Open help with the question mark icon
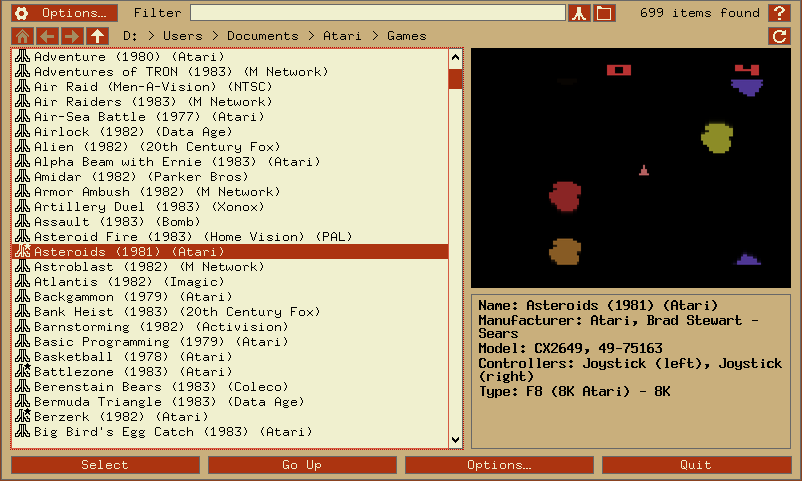Screen dimensions: 802x481 779,13
